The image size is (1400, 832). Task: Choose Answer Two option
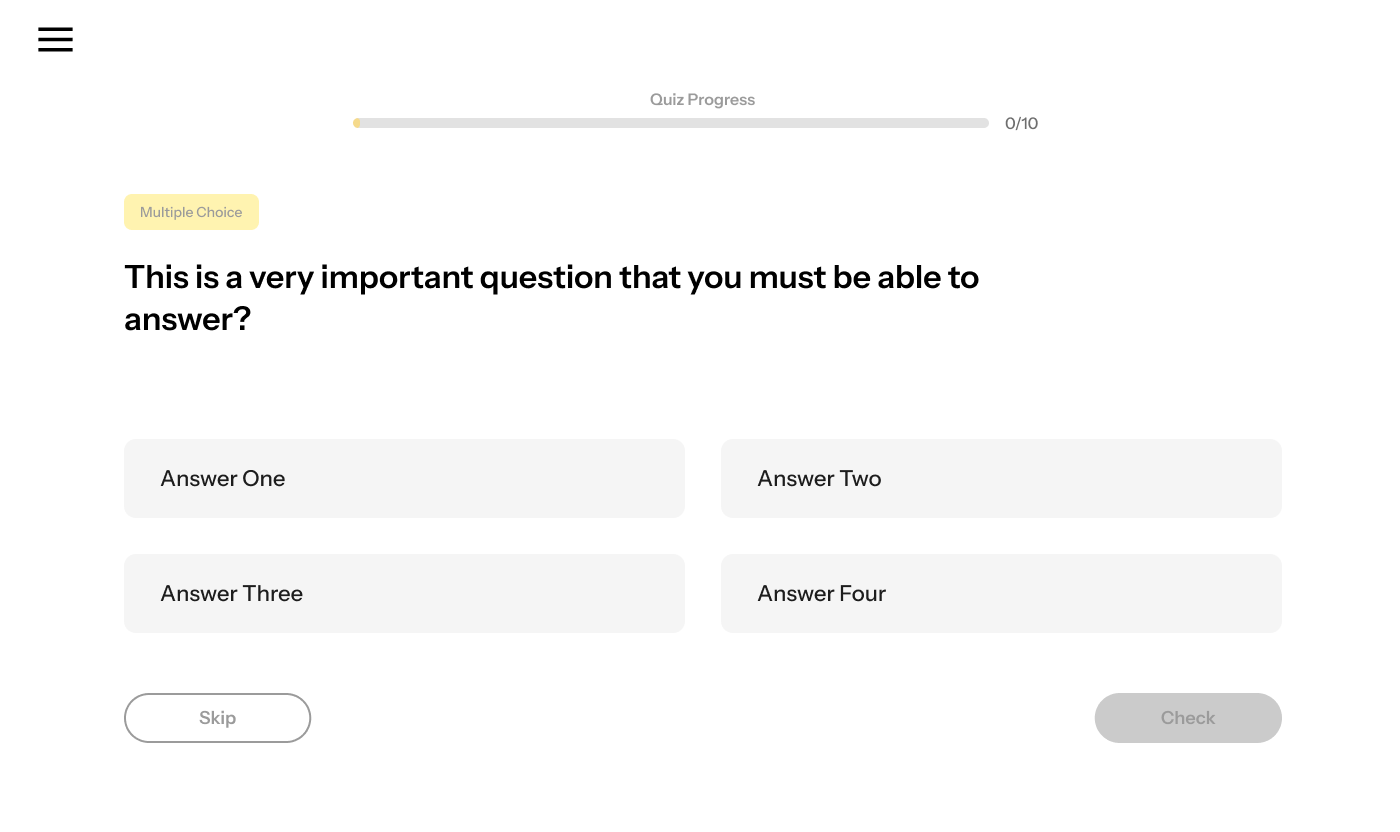click(1001, 478)
